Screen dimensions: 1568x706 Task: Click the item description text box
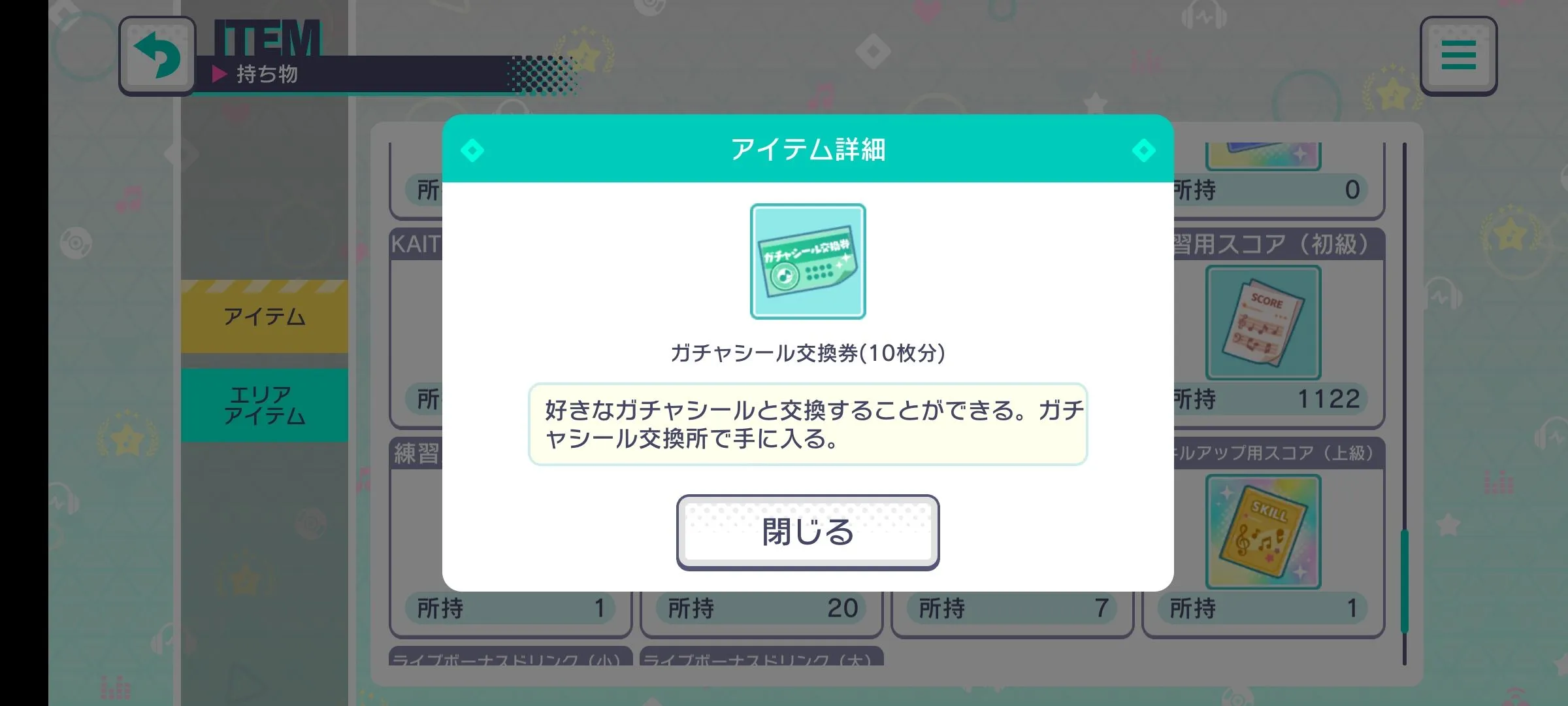(808, 424)
